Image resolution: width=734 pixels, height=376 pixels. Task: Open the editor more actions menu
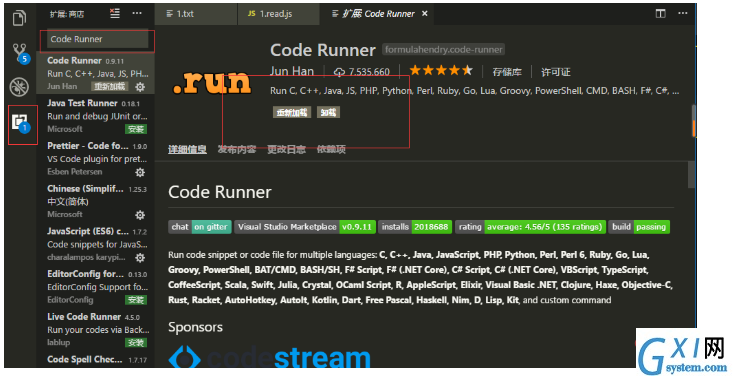point(683,13)
